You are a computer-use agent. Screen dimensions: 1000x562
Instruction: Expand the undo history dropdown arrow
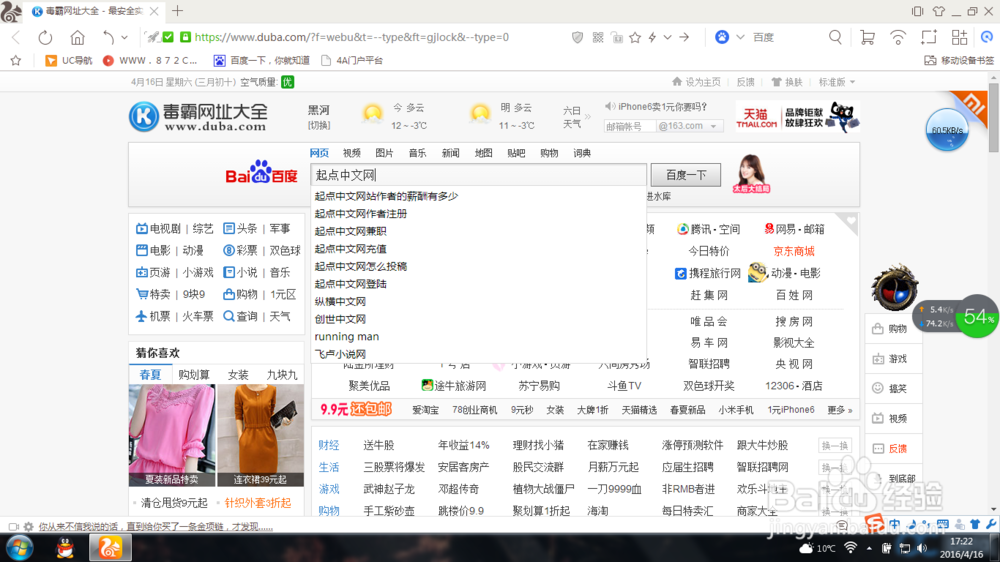tap(124, 38)
